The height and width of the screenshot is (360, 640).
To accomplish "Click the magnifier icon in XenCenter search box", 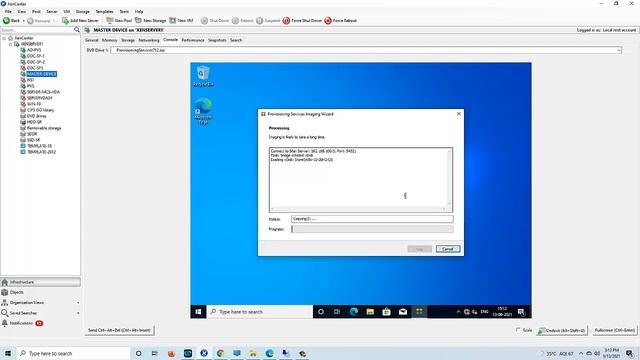I will coord(77,30).
